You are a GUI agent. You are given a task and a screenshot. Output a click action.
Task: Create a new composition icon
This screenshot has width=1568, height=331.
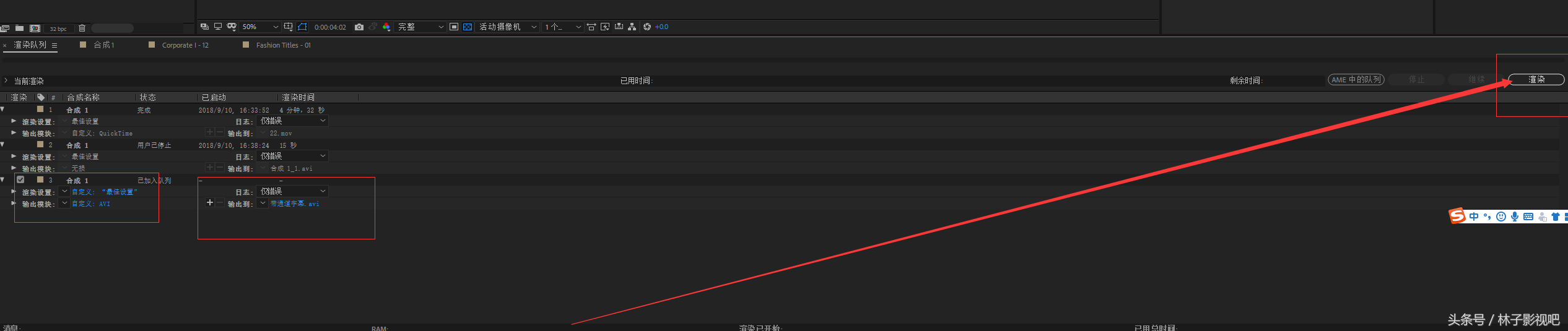pos(35,28)
